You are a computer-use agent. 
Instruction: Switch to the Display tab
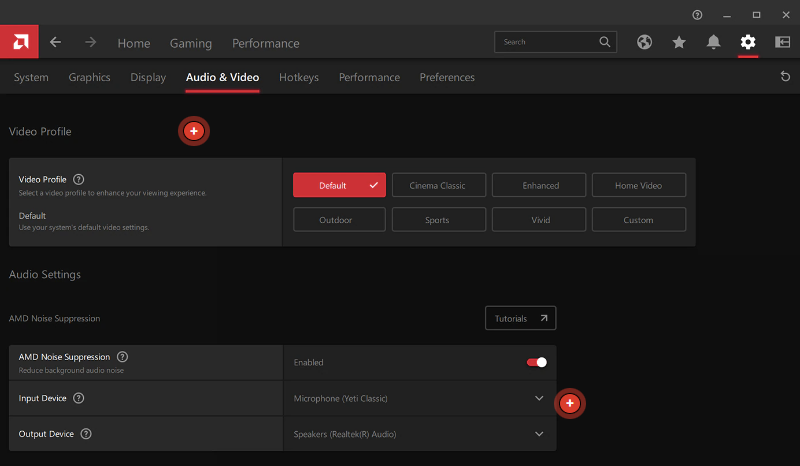coord(148,77)
